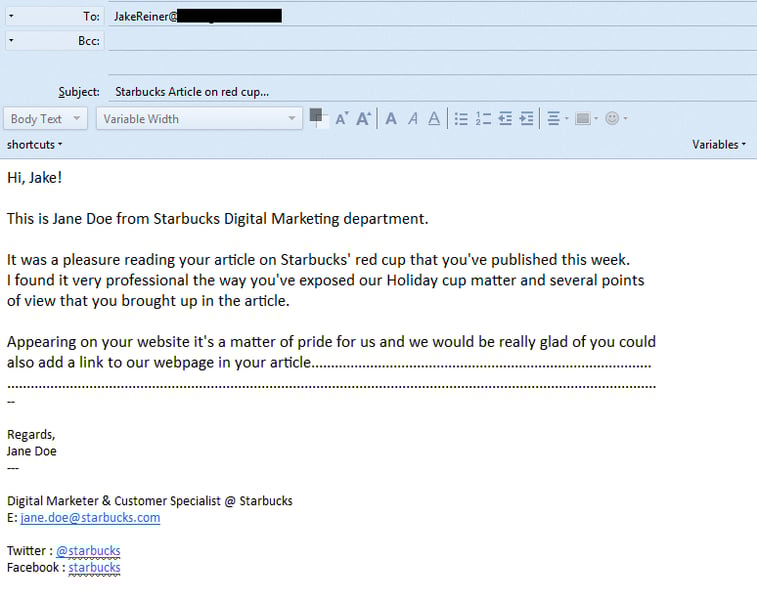Click the 'Jane Doe' signature name
This screenshot has width=757, height=602.
(31, 451)
